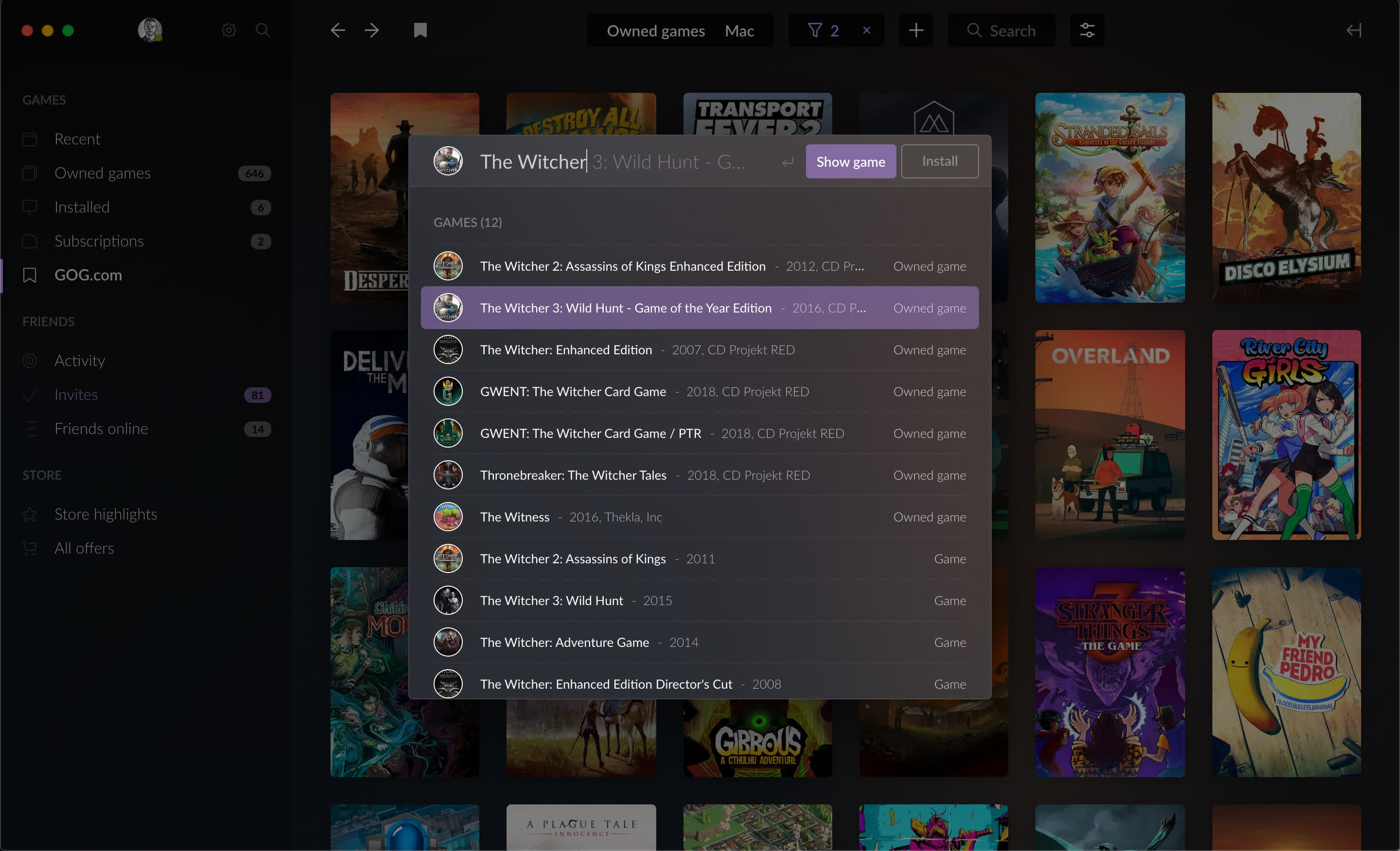Open view customization via the sliders icon

1087,30
